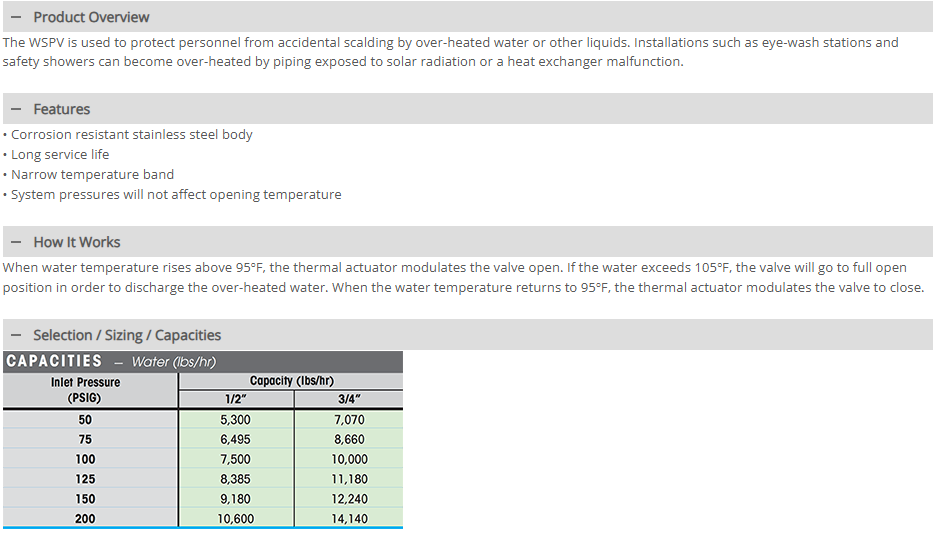Screen dimensions: 936x533
Task: Select the 10,000 capacity cell
Action: tap(349, 459)
